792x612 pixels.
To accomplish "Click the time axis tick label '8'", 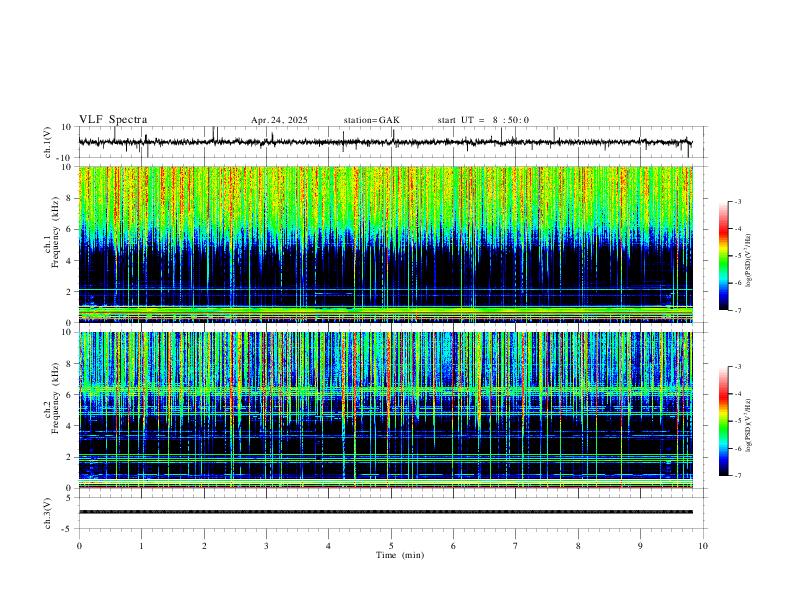I will (578, 546).
